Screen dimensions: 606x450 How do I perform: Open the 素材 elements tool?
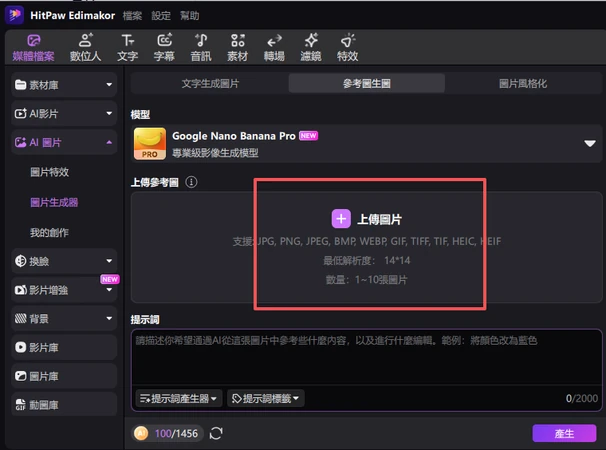tap(238, 48)
